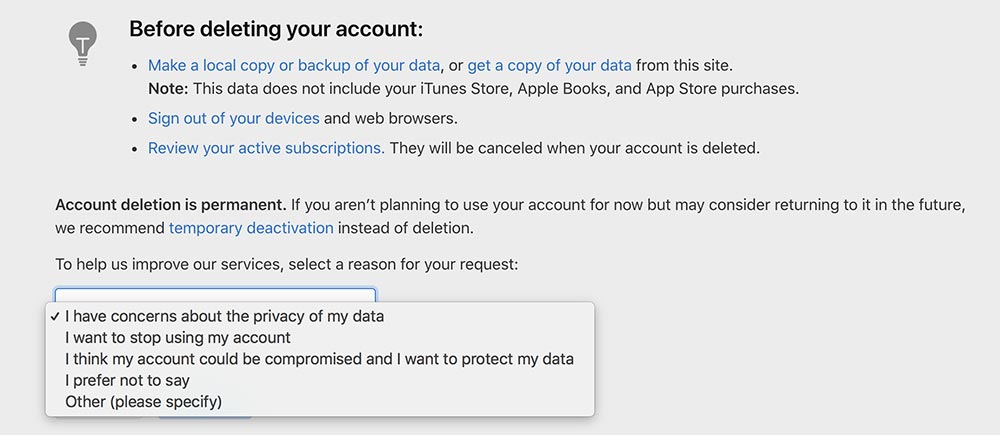Click the 'Before deleting your account:' heading

tap(276, 29)
